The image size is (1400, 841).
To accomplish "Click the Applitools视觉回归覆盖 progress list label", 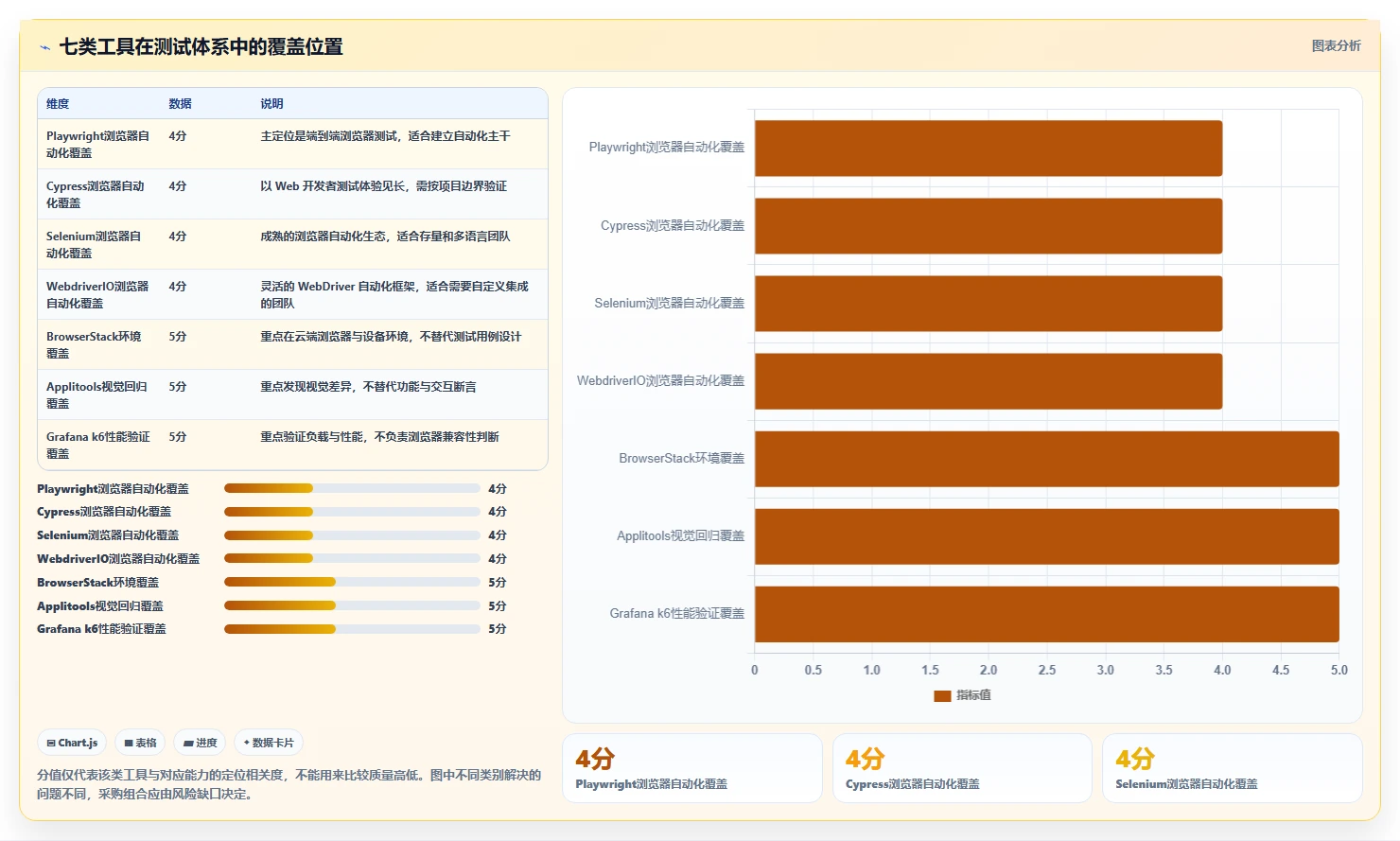I will click(100, 606).
